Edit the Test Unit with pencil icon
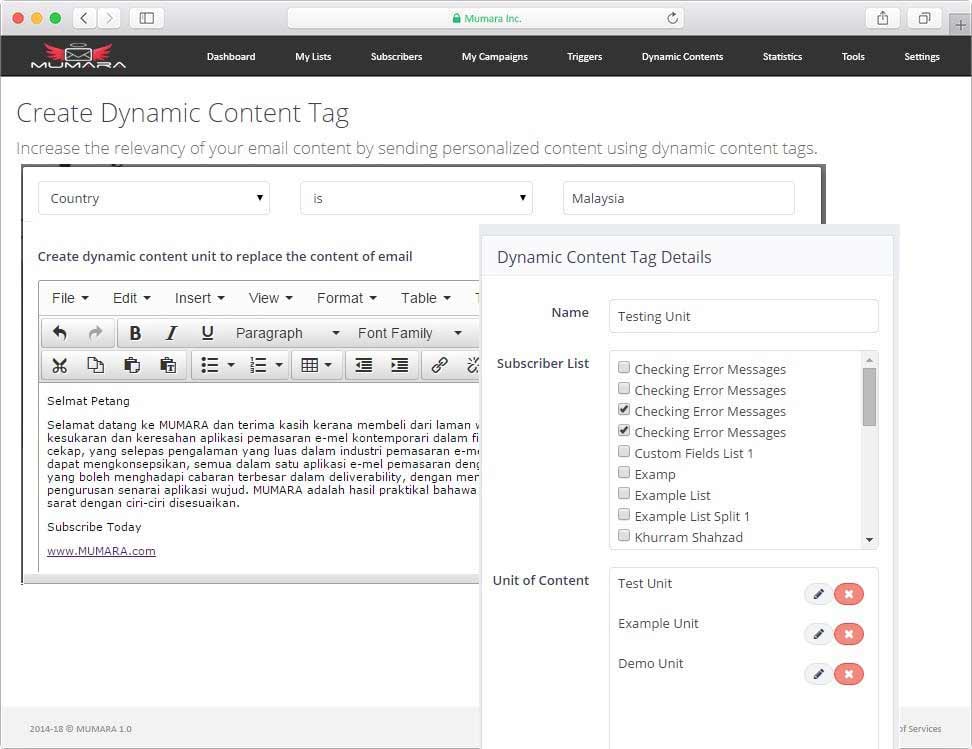The height and width of the screenshot is (749, 972). (x=818, y=594)
